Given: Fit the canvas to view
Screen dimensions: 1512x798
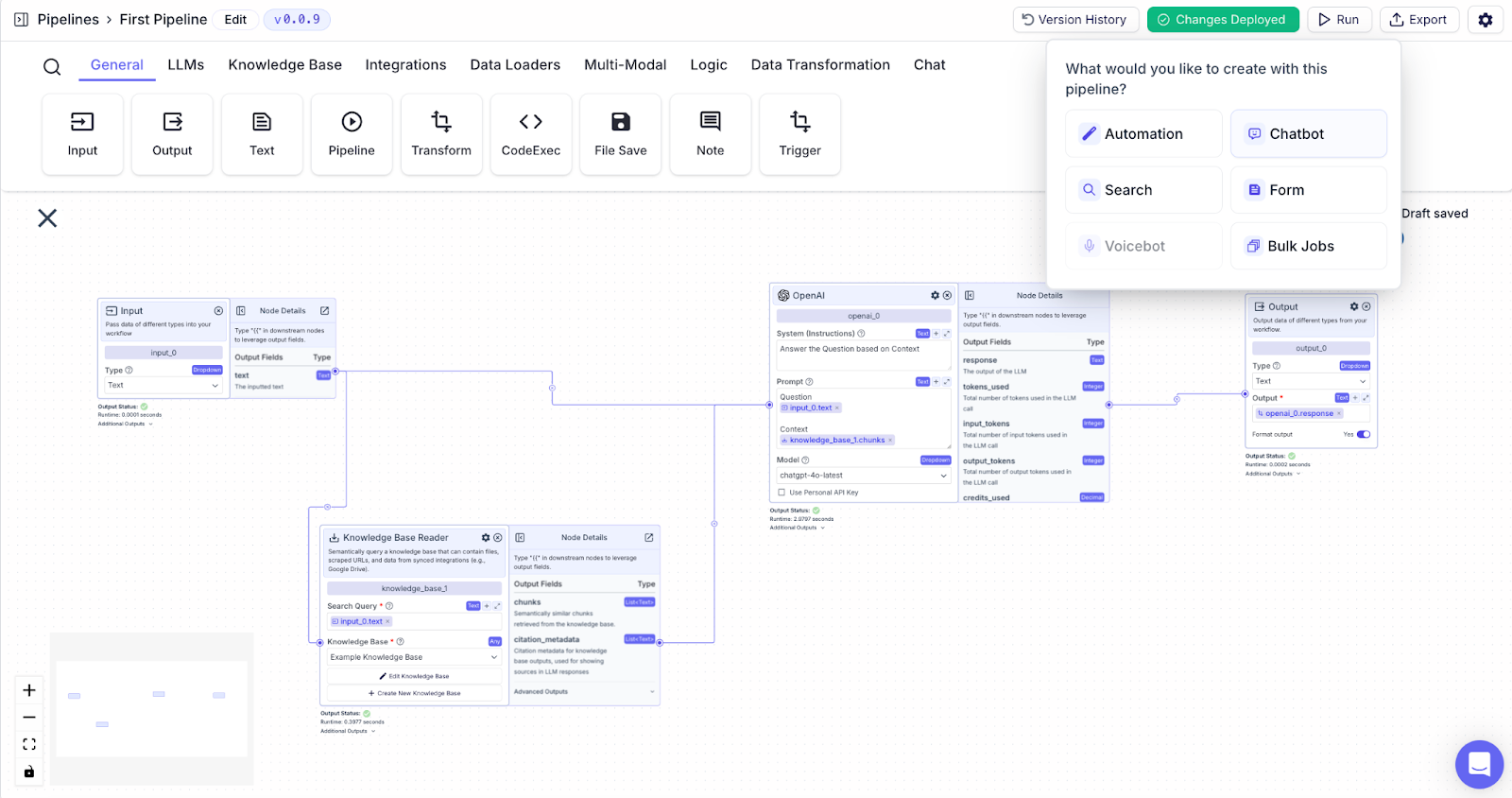Looking at the screenshot, I should click(x=29, y=744).
